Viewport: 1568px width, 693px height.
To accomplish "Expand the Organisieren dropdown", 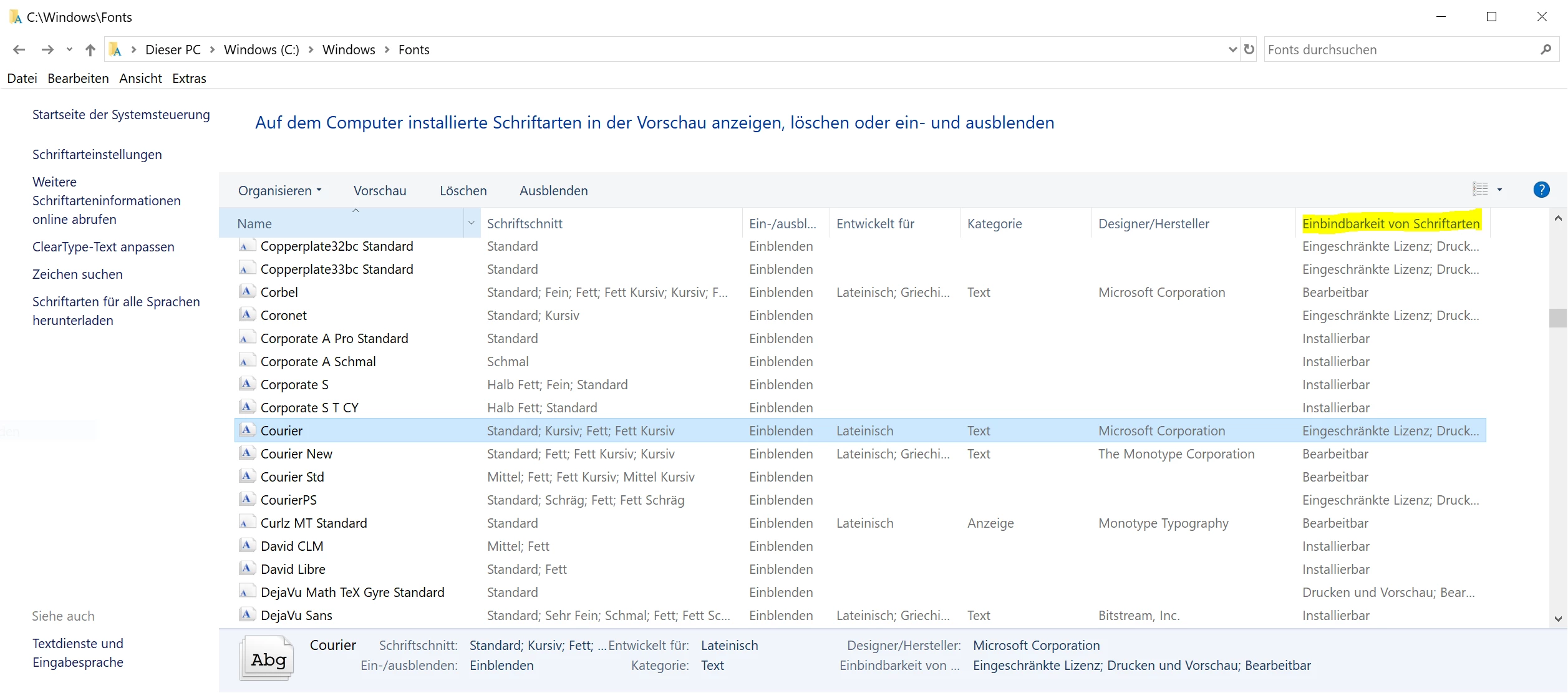I will click(279, 191).
